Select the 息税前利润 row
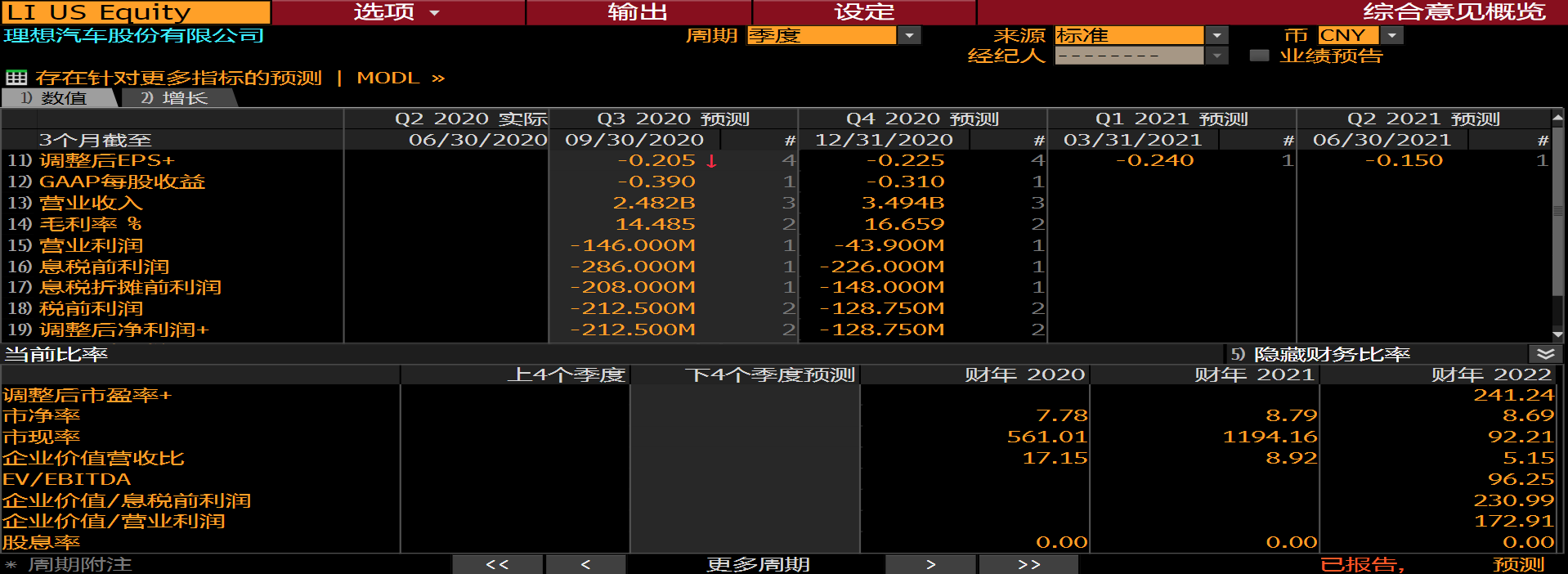Image resolution: width=1568 pixels, height=574 pixels. point(104,267)
